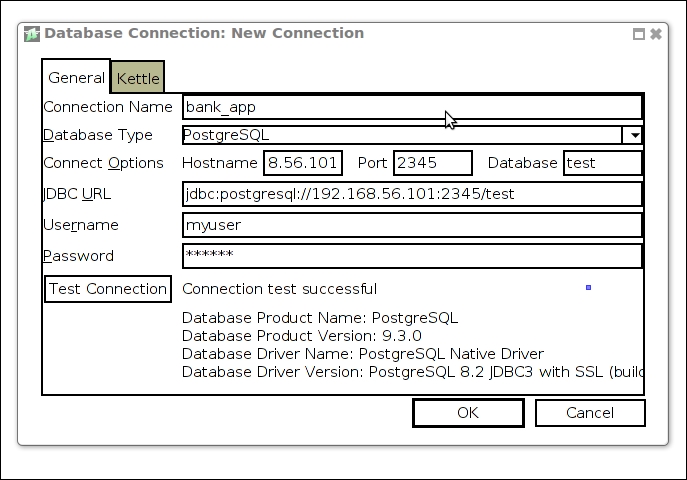Screen dimensions: 687x480
Task: Switch to the General tab
Action: (x=76, y=78)
